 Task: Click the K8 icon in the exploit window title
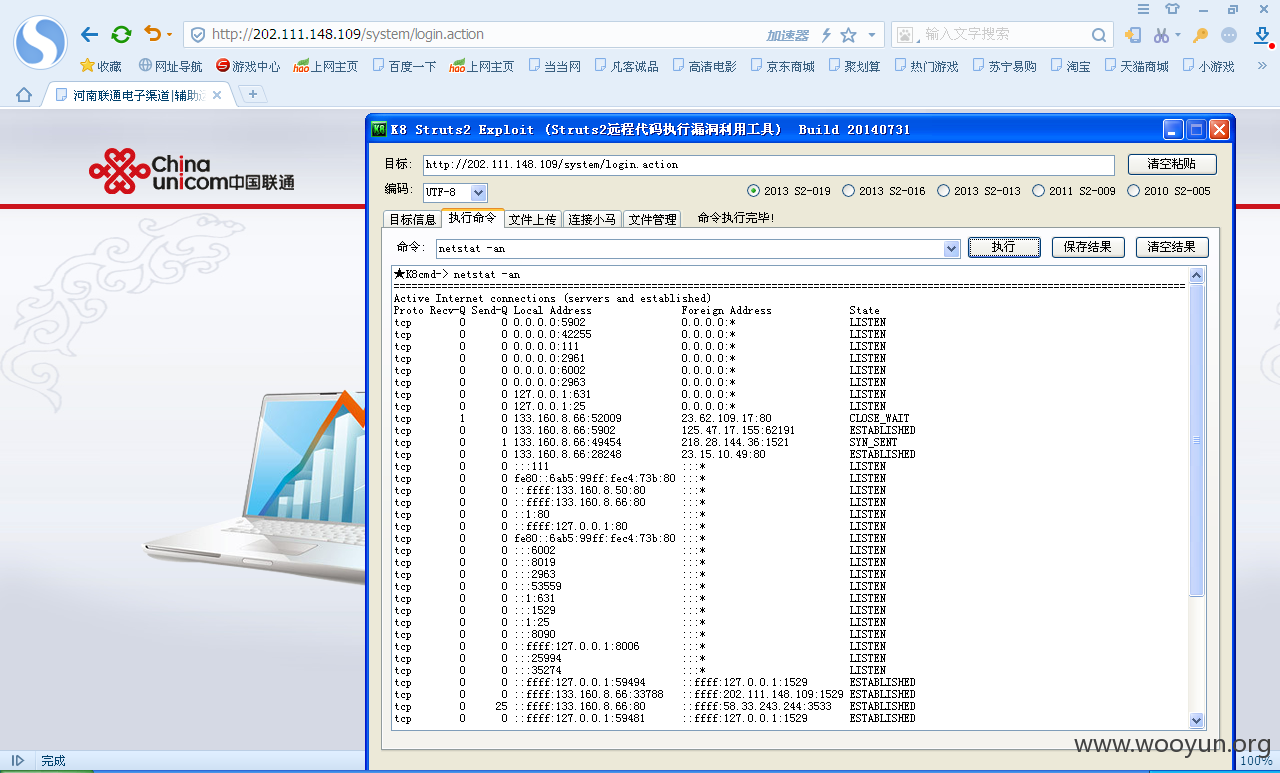click(x=379, y=129)
